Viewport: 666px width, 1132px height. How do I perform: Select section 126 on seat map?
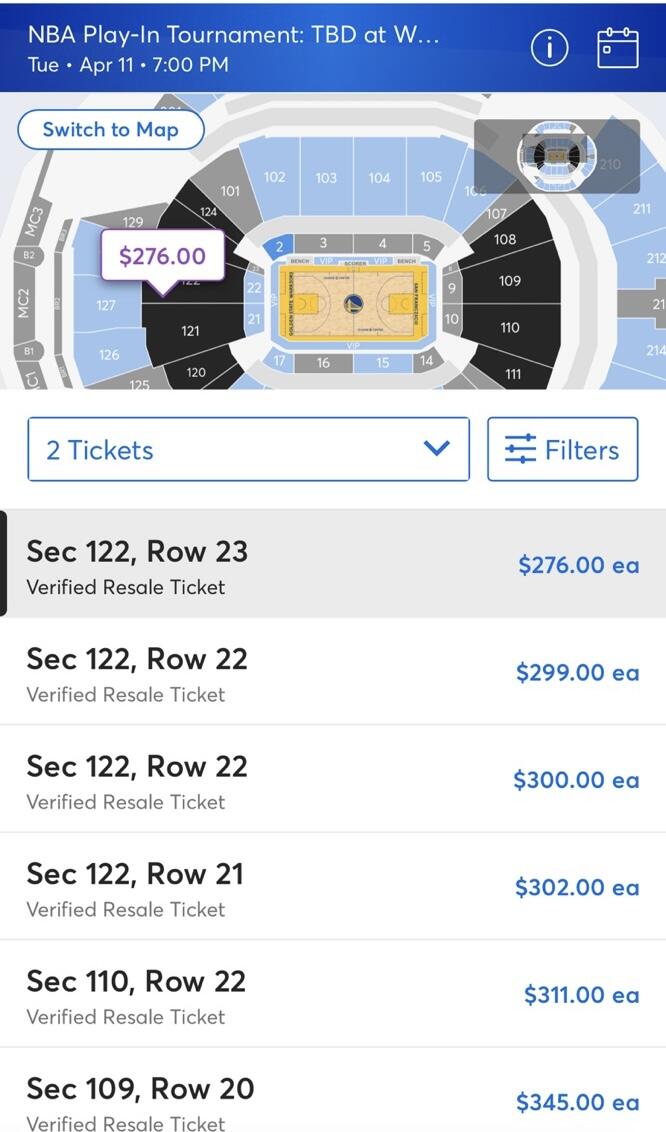click(x=109, y=354)
